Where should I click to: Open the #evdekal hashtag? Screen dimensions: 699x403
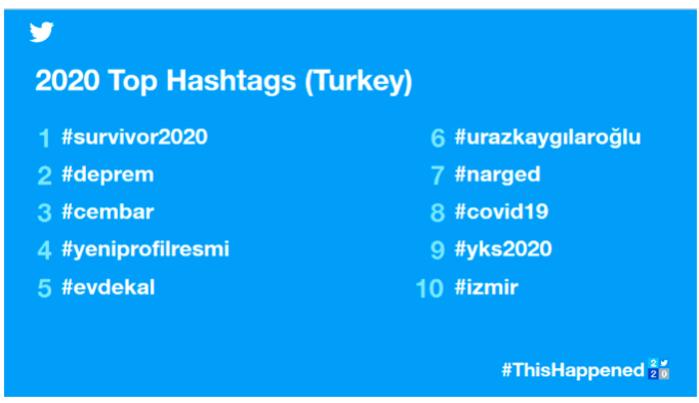108,287
